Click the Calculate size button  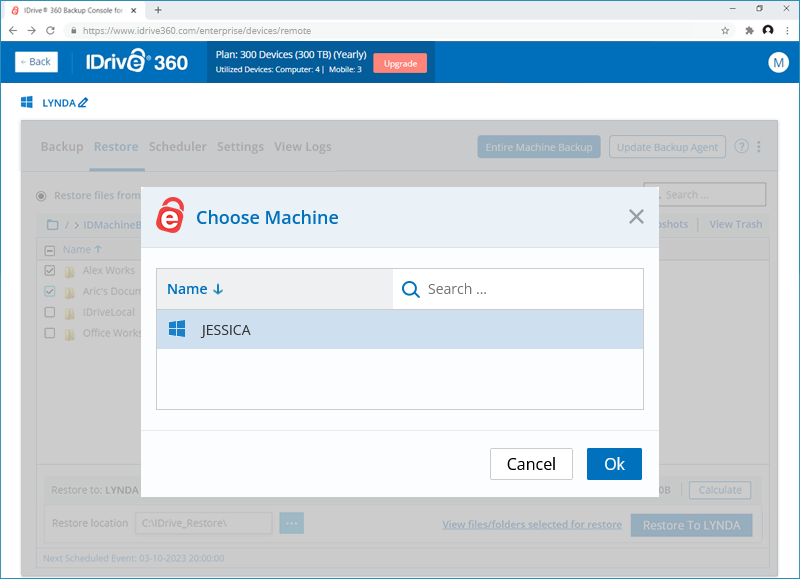point(719,490)
